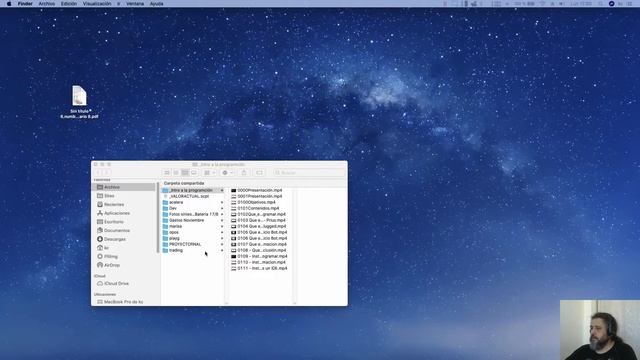Screen dimensions: 640x360
Task: Select the PDF file on the desktop
Action: tap(79, 102)
